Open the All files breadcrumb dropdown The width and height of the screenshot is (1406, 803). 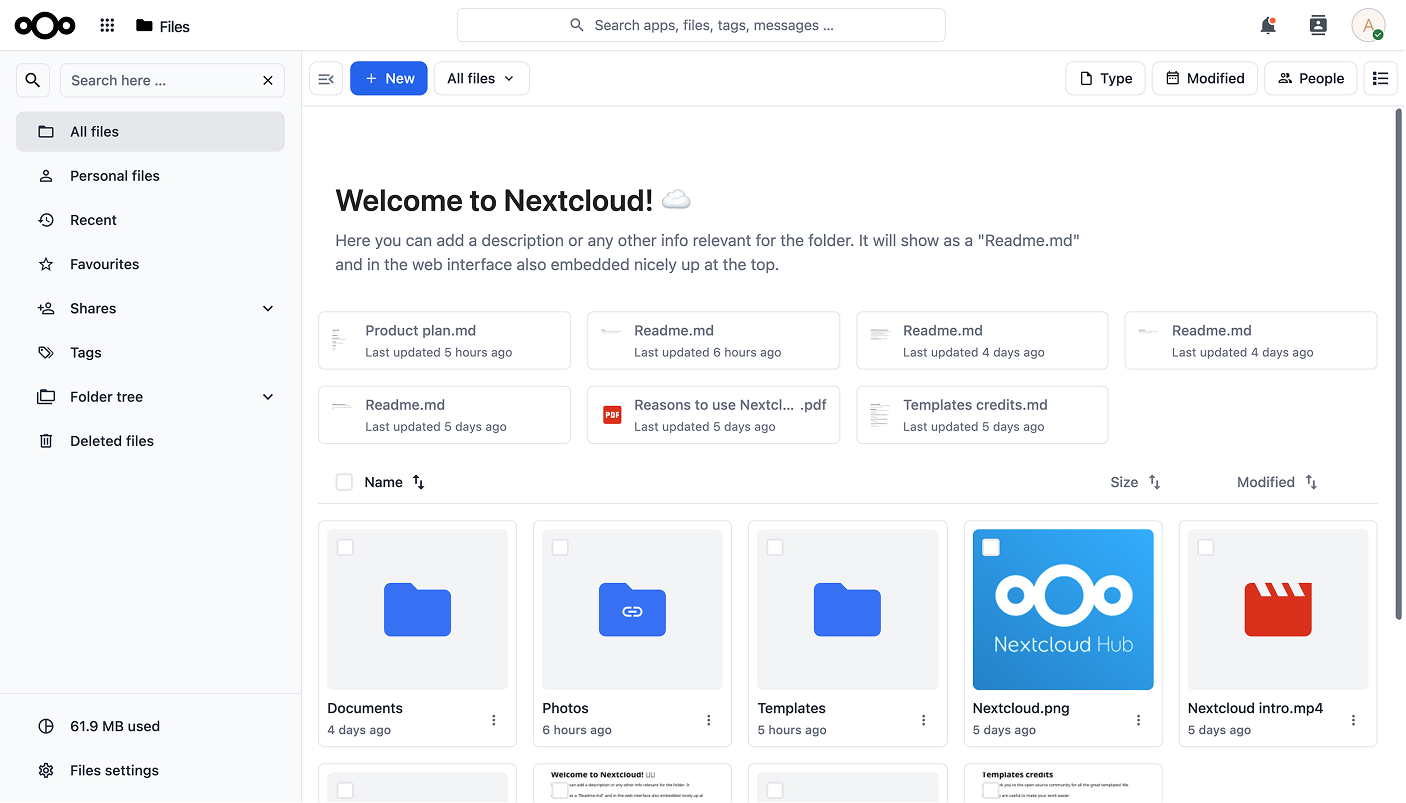pos(482,78)
